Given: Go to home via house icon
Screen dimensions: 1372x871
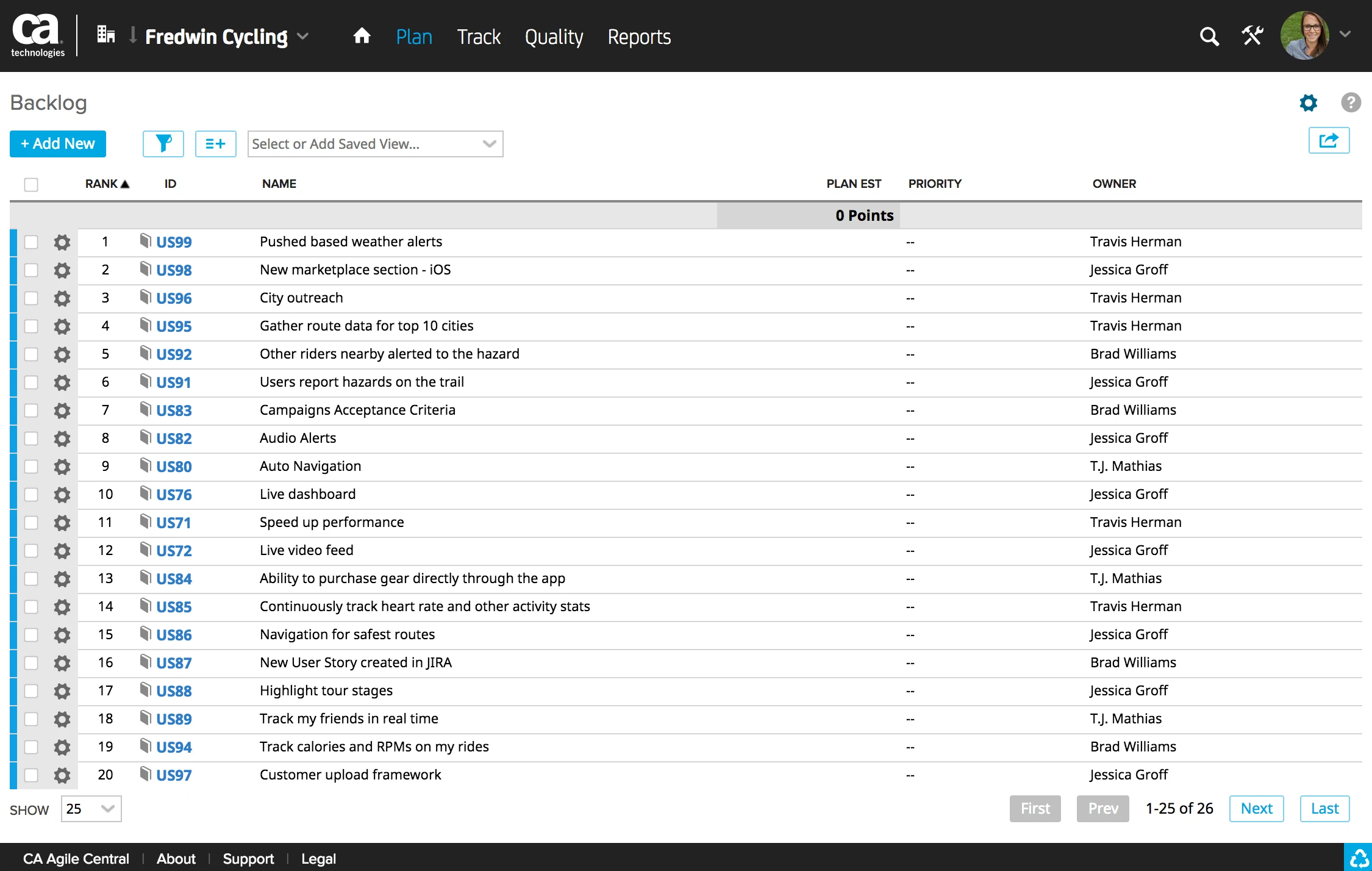Looking at the screenshot, I should click(362, 37).
